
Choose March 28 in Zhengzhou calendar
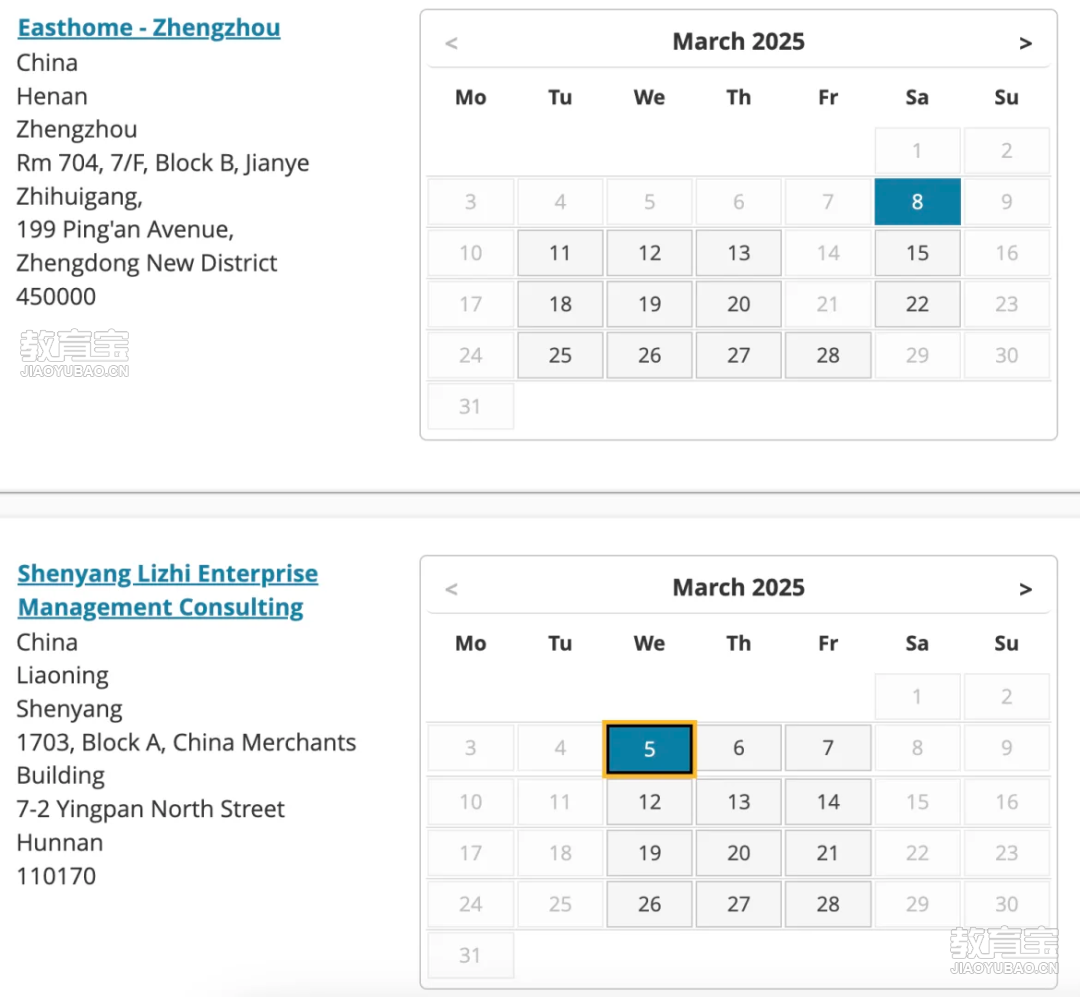(828, 355)
